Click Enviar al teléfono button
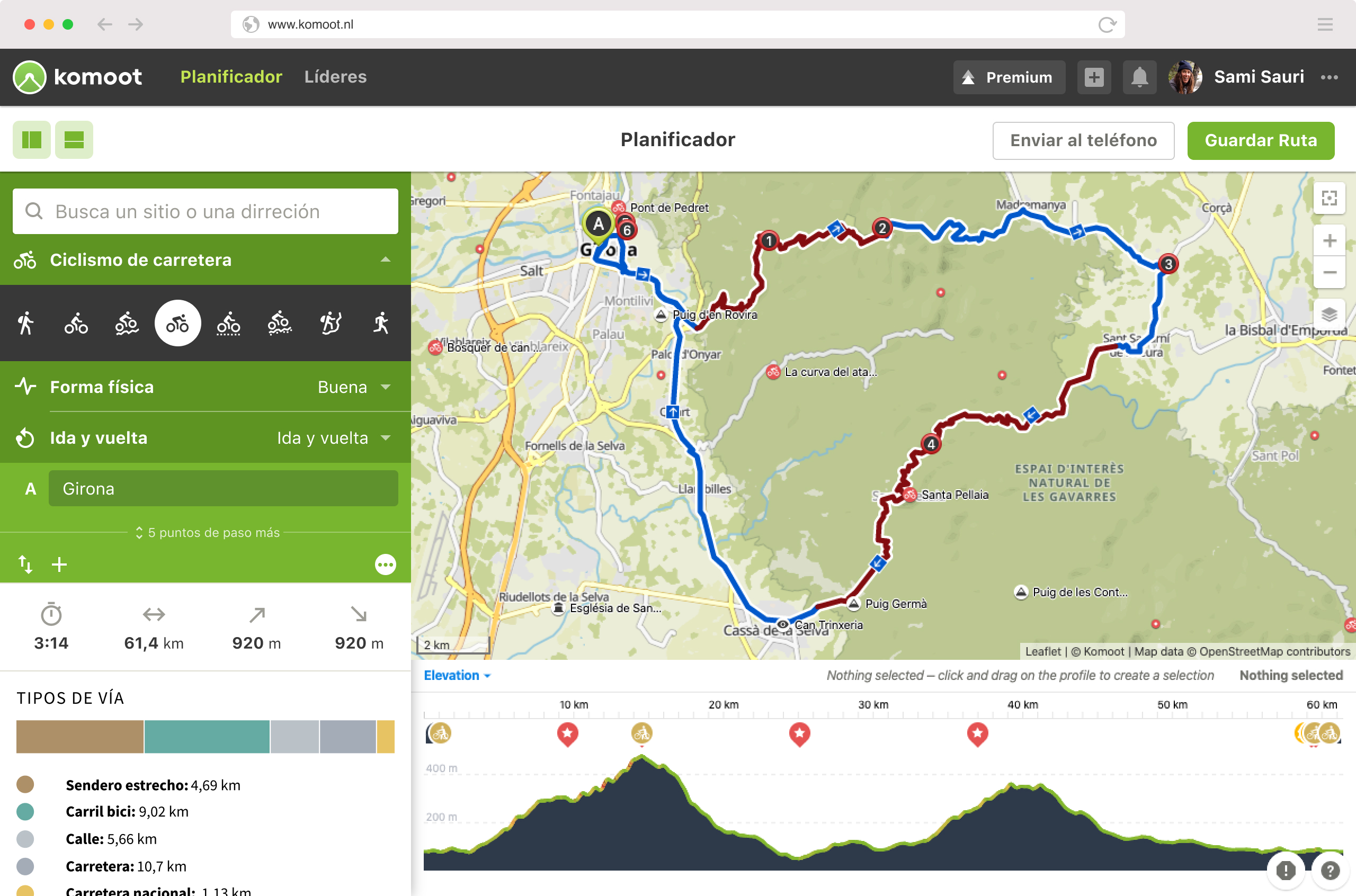 [1083, 140]
